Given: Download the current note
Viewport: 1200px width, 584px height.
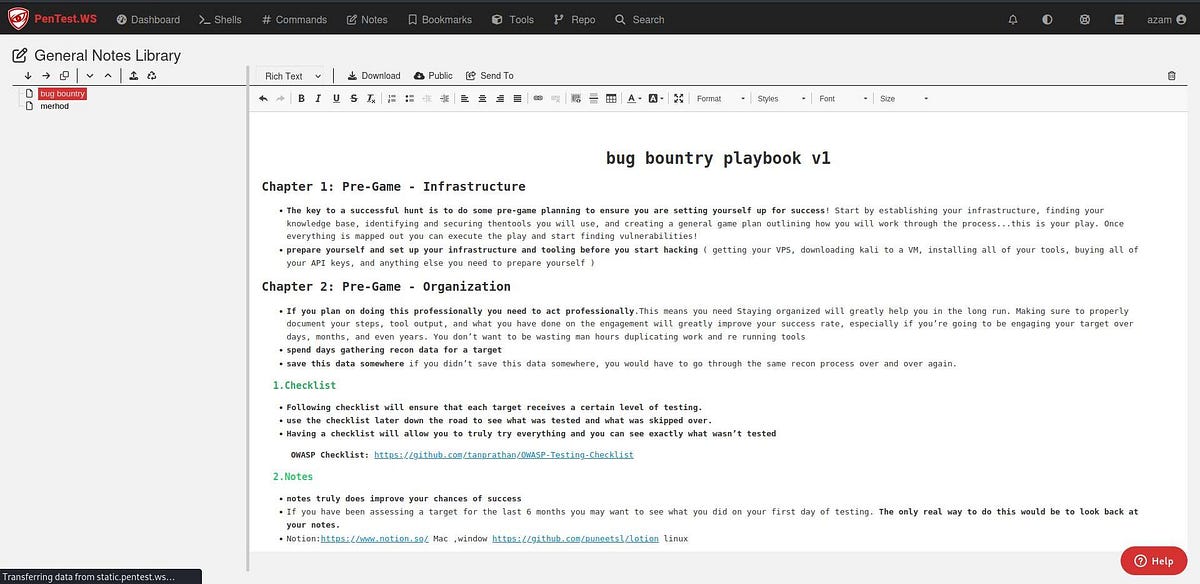Looking at the screenshot, I should point(373,75).
